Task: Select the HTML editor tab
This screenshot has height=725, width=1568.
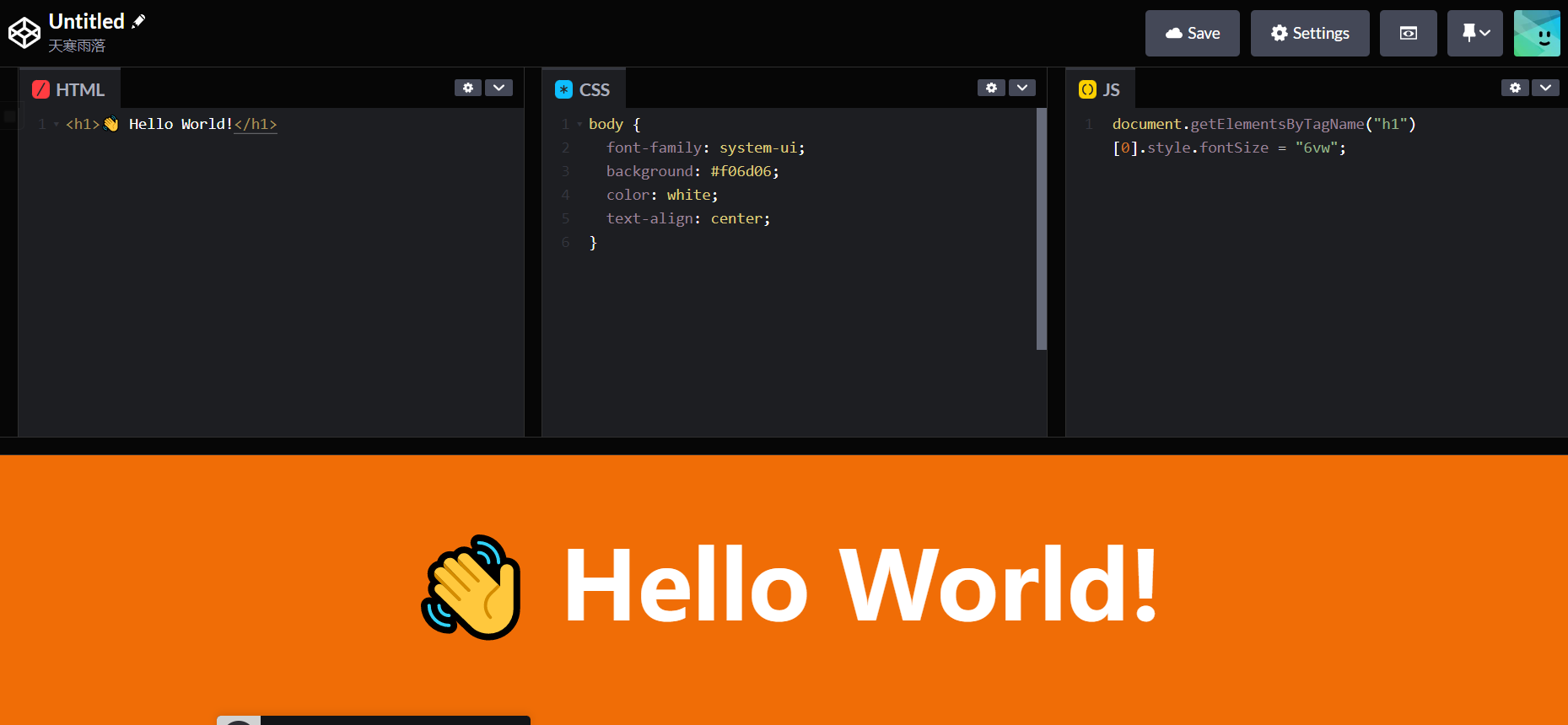Action: pos(69,89)
